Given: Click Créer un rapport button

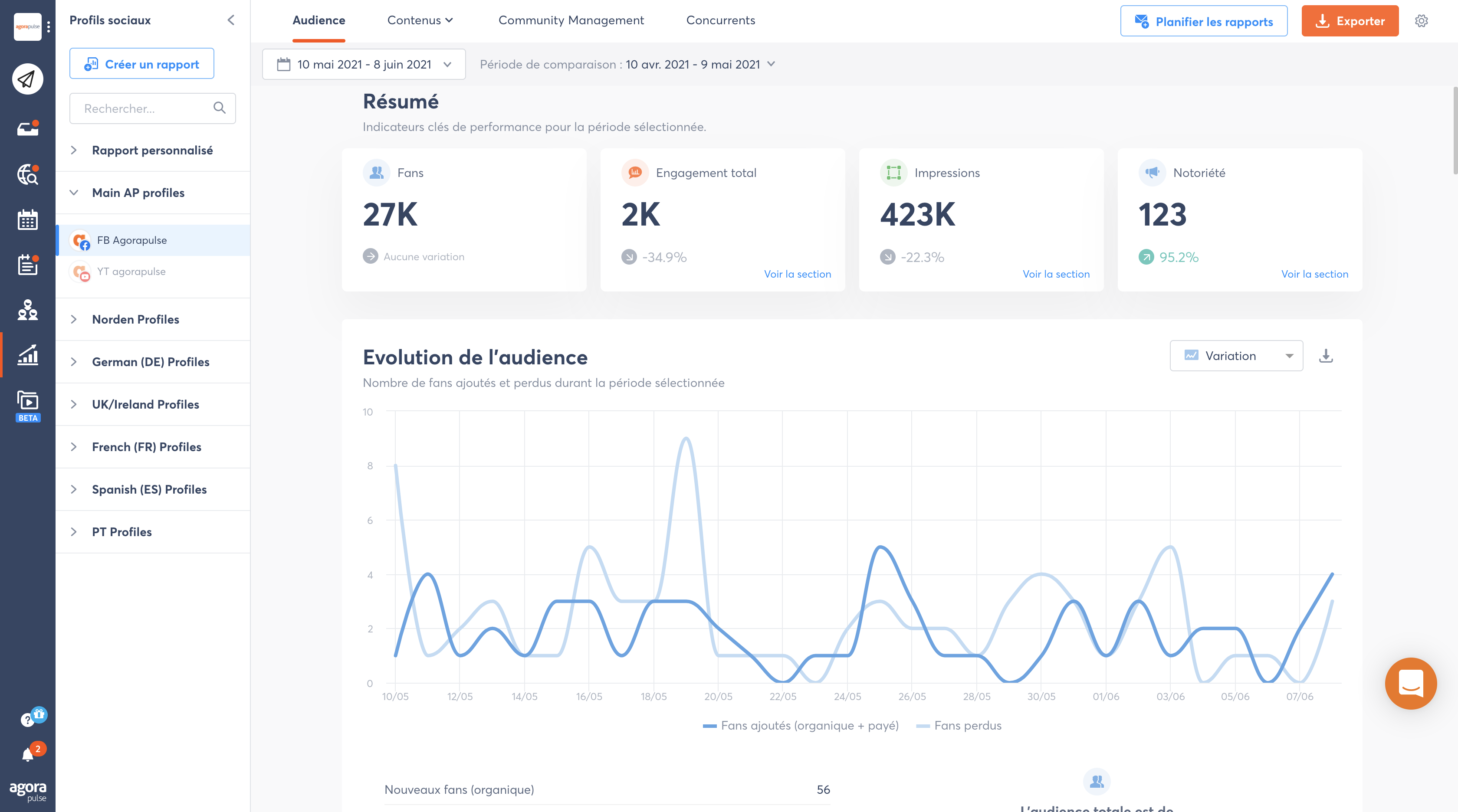Looking at the screenshot, I should click(x=141, y=63).
